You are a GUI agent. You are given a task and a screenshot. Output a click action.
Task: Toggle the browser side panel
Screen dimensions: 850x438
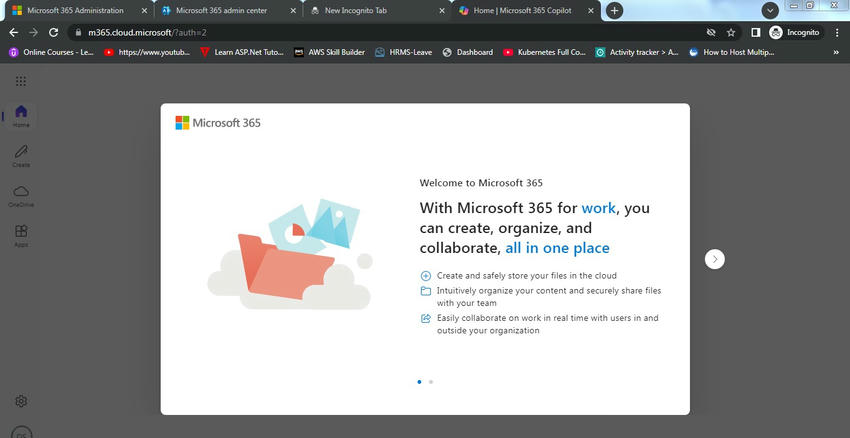tap(756, 33)
